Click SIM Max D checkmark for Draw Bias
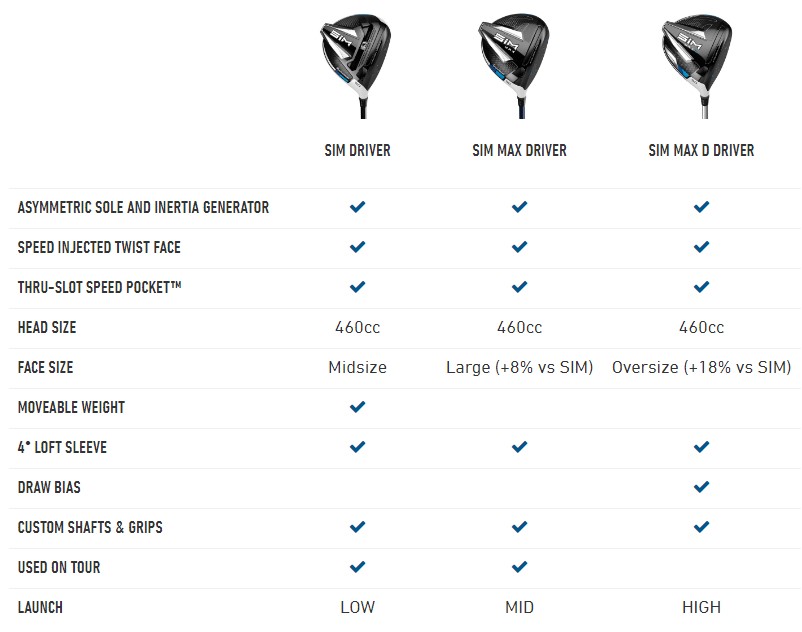 tap(701, 487)
